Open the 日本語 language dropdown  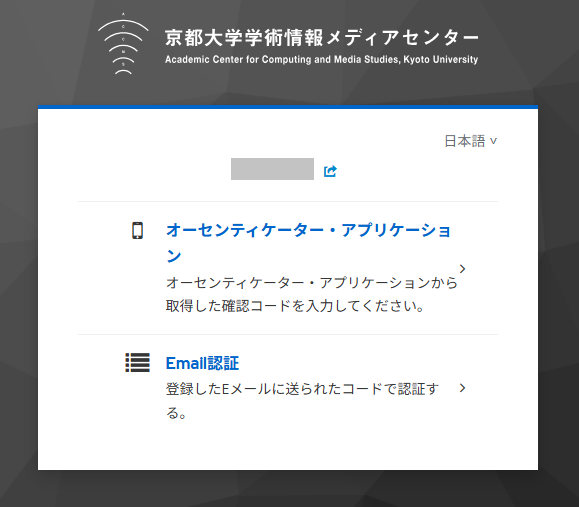coord(471,141)
